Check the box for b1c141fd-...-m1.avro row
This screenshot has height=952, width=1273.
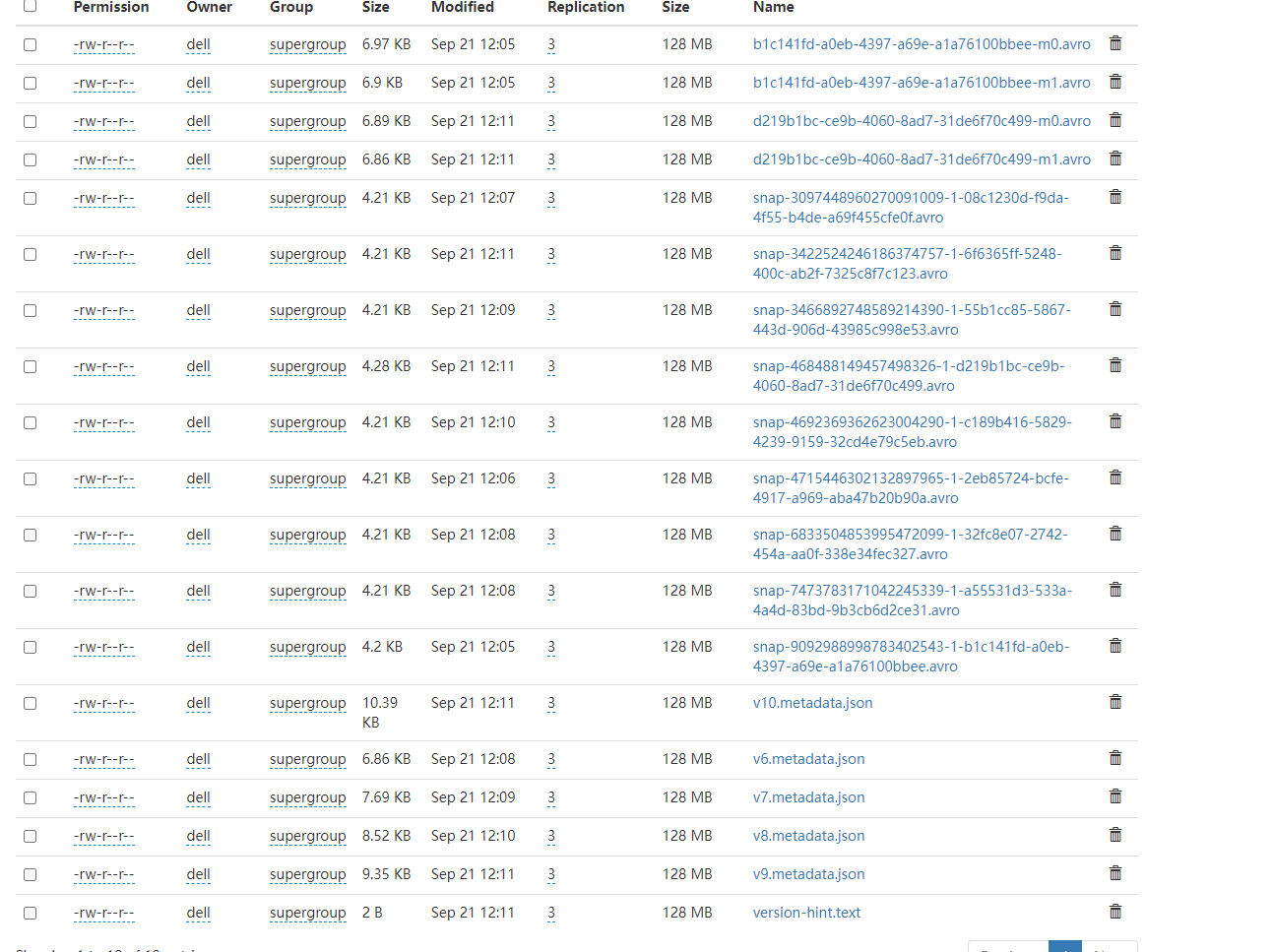[x=31, y=84]
